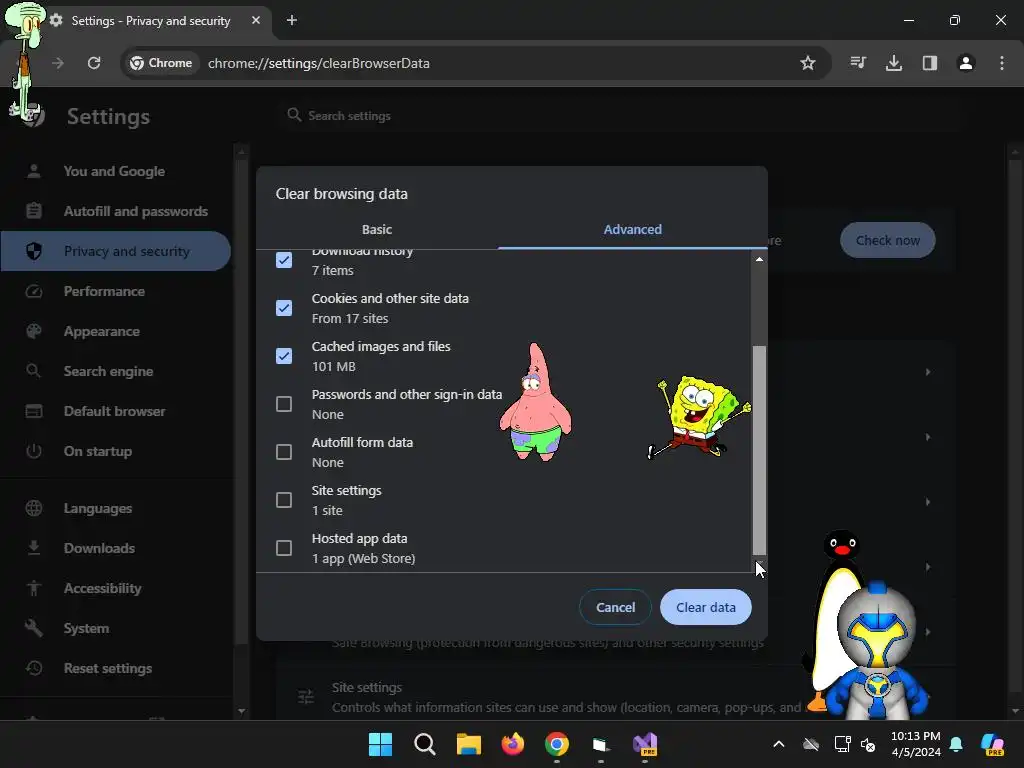Open Copilot preview icon in system tray

pyautogui.click(x=993, y=744)
